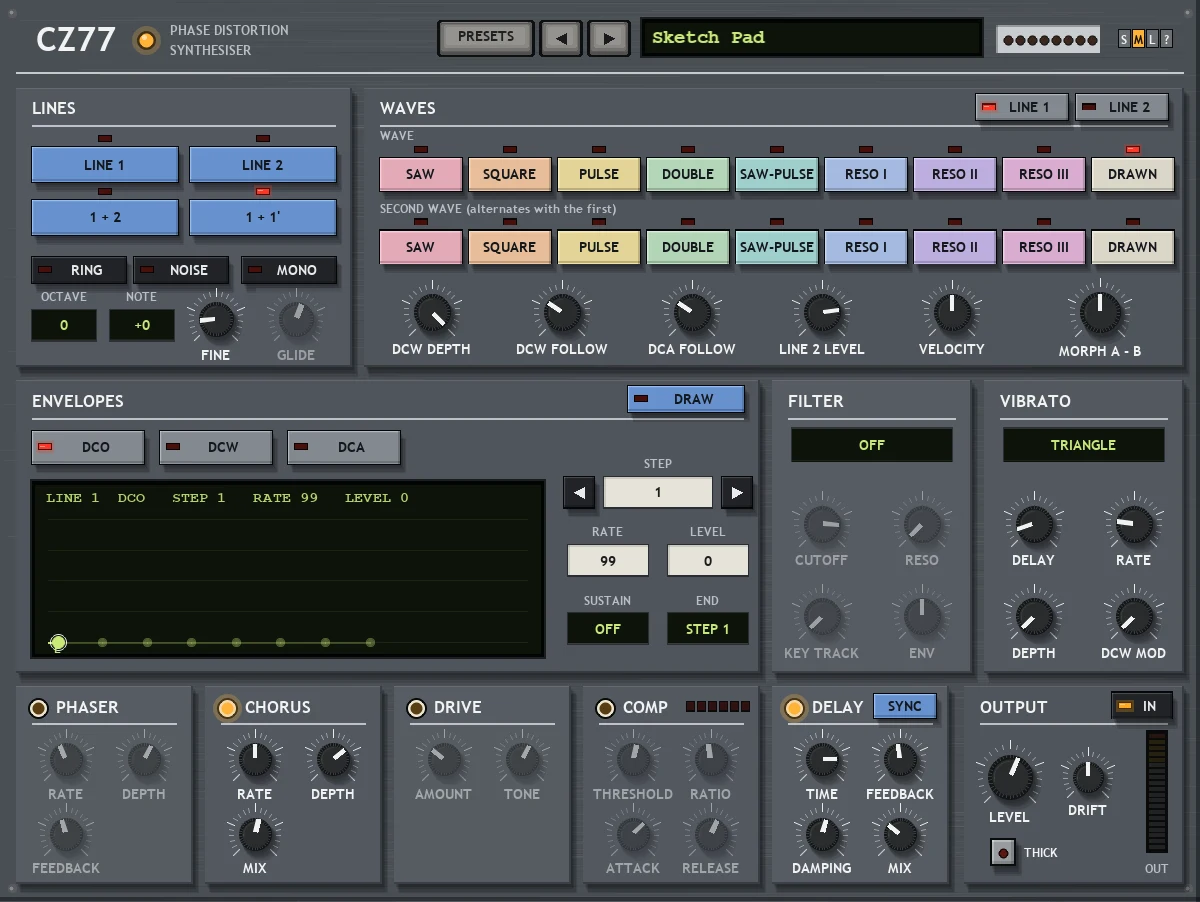Enable the Thick output button

tap(1003, 853)
